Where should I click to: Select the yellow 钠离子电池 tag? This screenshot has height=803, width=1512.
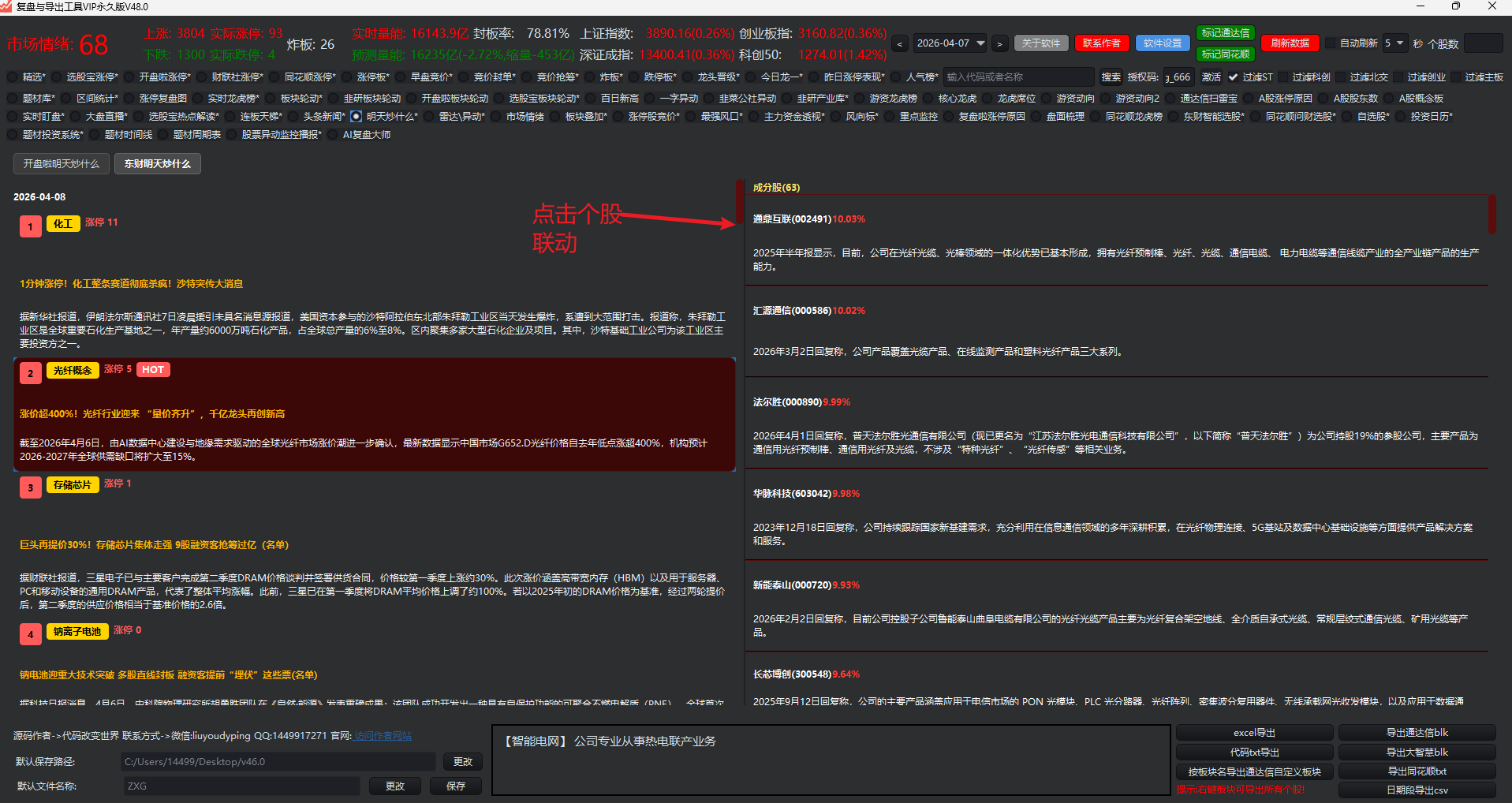pyautogui.click(x=77, y=631)
